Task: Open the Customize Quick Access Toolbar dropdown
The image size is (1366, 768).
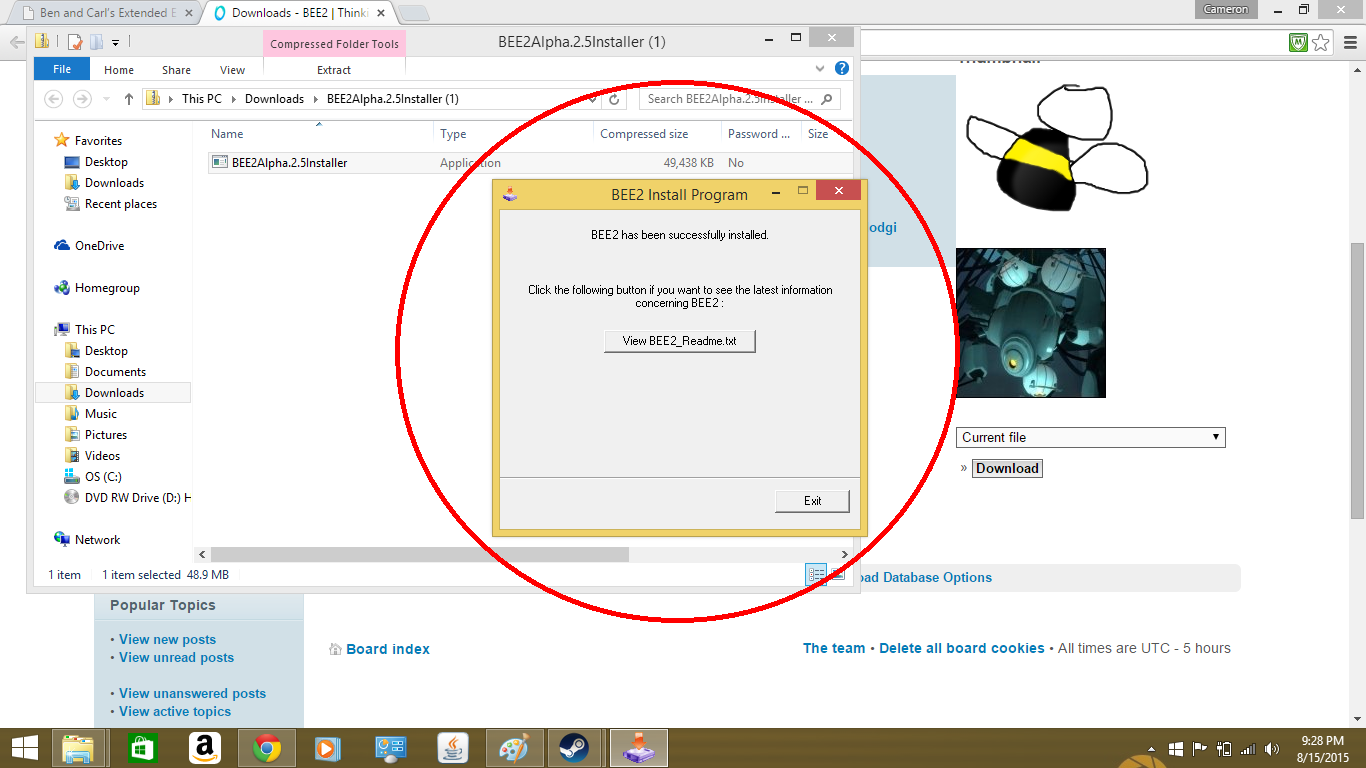Action: tap(115, 42)
